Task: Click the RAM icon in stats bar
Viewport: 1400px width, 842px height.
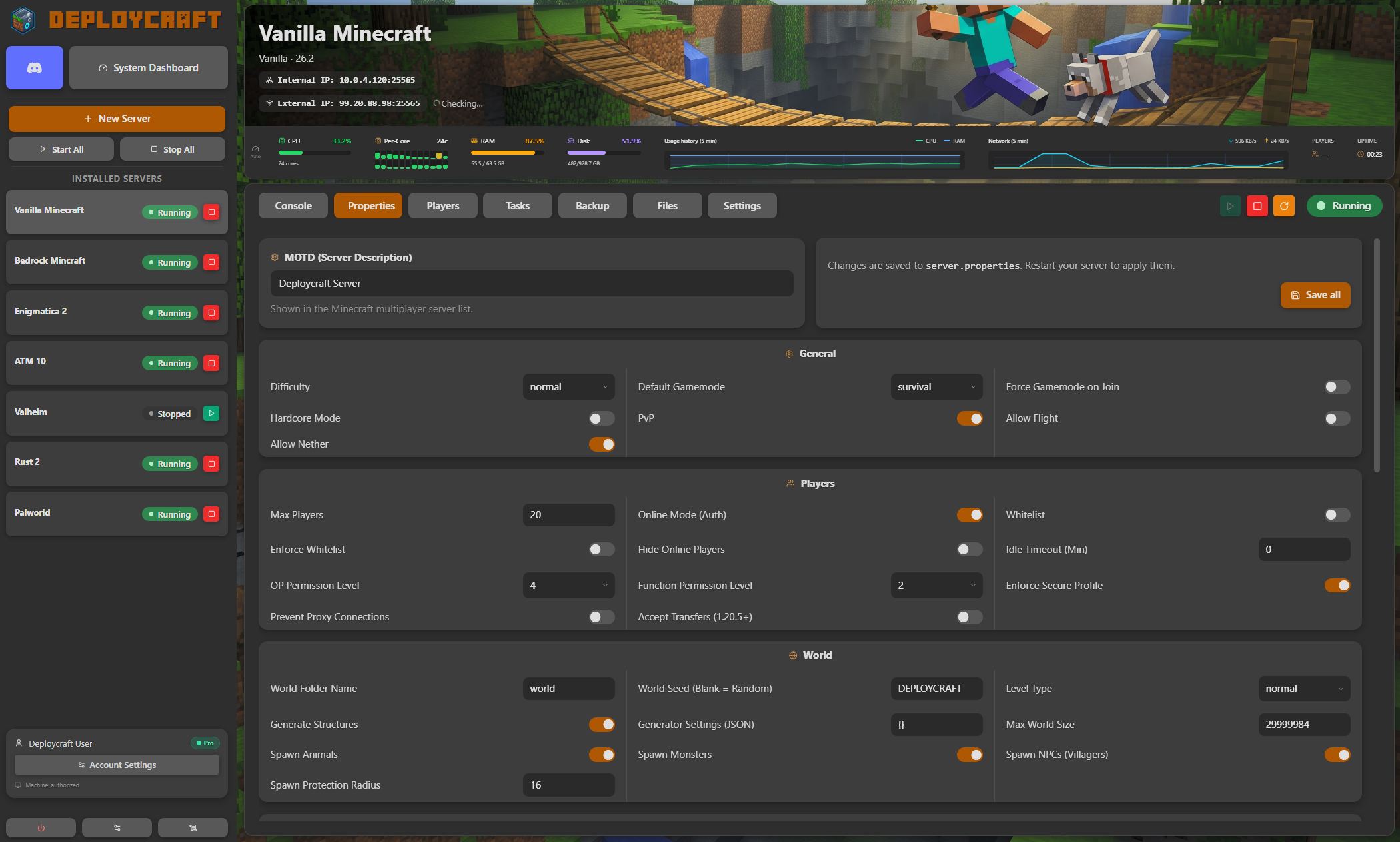Action: point(474,141)
